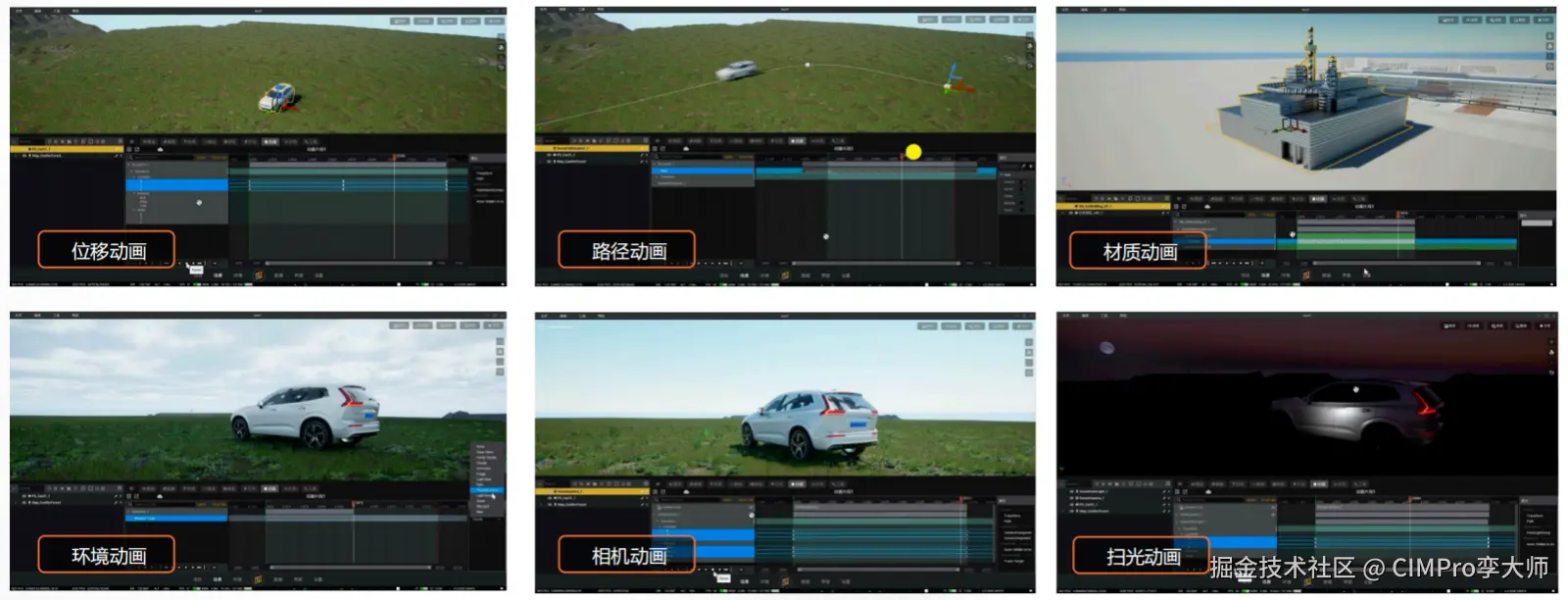Image resolution: width=1568 pixels, height=600 pixels.
Task: Click the moon in 扫光动画 night sky
Action: [x=1107, y=346]
